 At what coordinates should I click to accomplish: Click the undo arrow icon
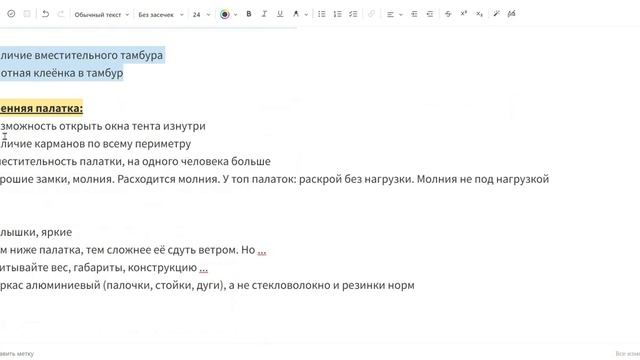[x=45, y=14]
